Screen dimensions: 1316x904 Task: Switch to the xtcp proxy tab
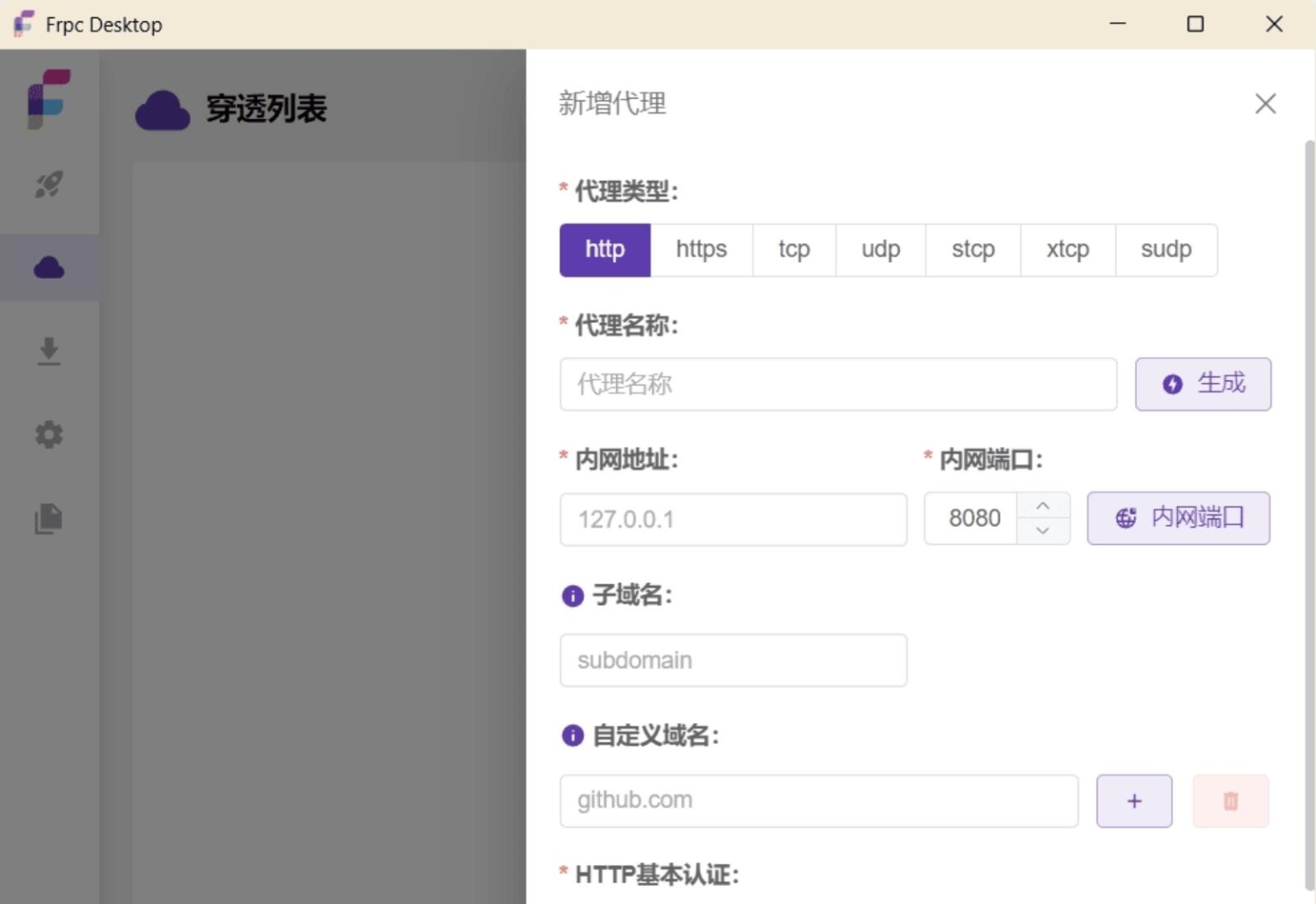click(1068, 249)
